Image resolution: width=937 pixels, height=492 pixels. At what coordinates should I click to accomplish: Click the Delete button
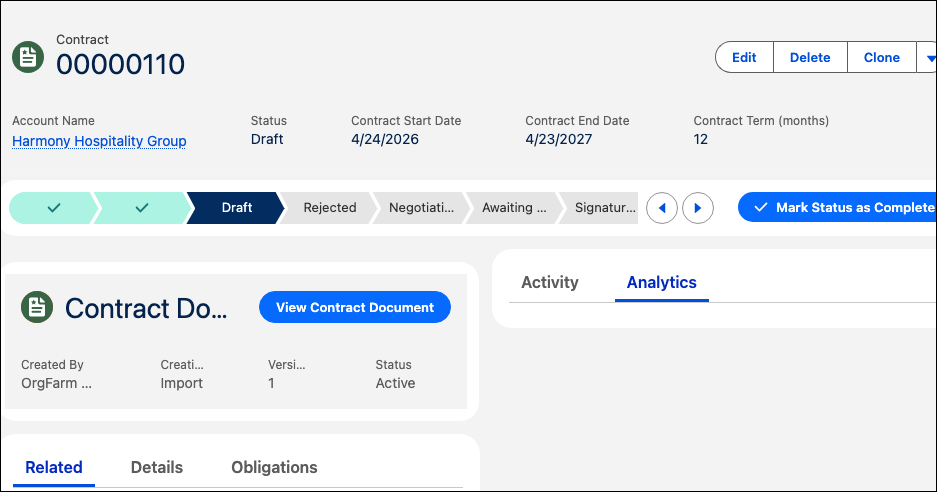(810, 57)
